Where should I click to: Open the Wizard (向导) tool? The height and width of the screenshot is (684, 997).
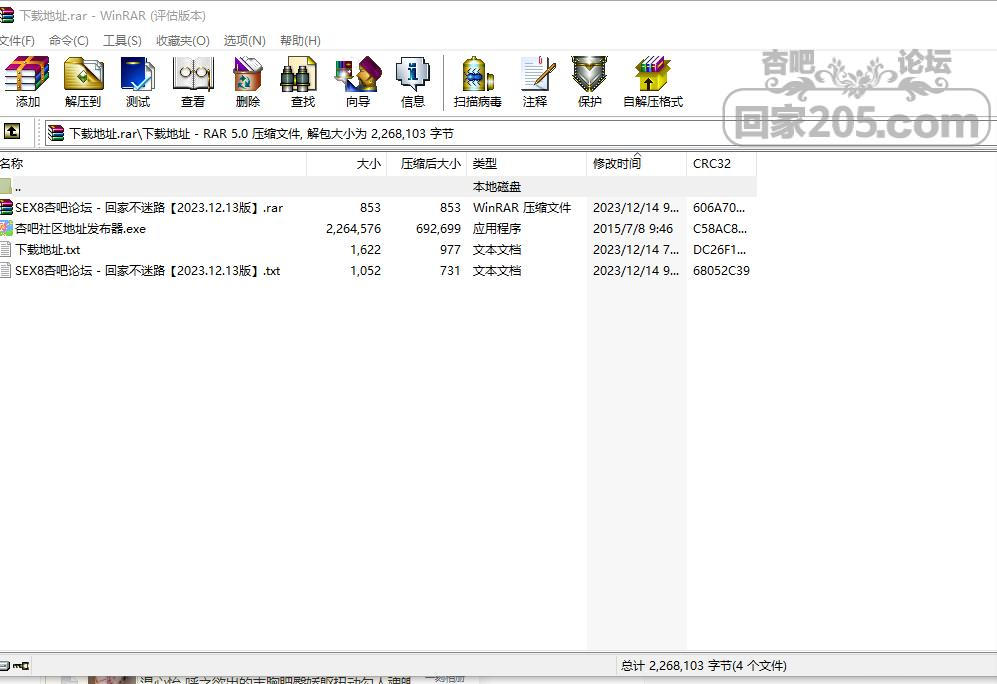click(358, 81)
